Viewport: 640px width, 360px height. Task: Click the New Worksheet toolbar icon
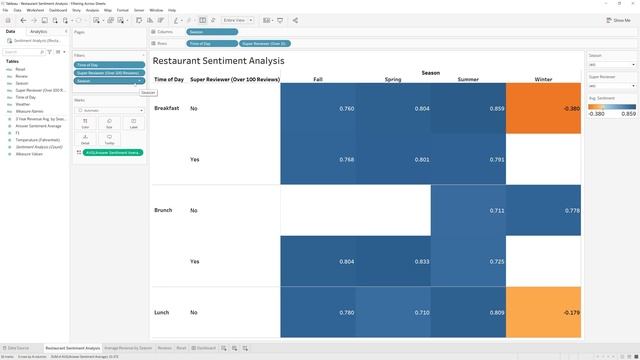point(96,20)
